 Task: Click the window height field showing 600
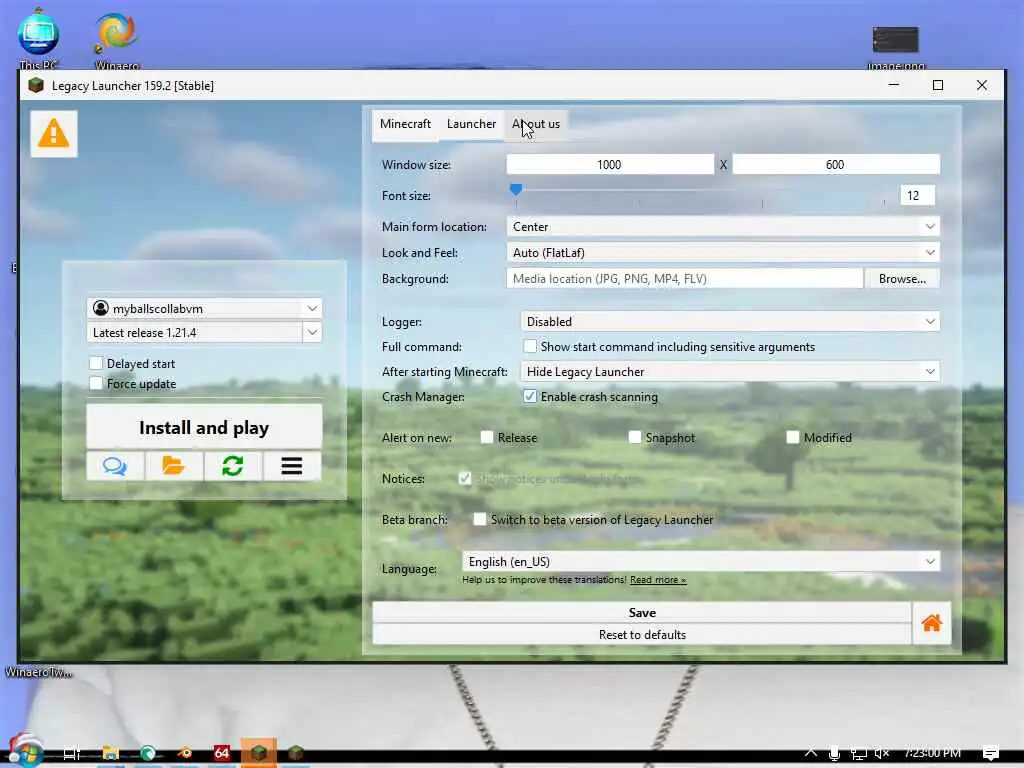836,165
